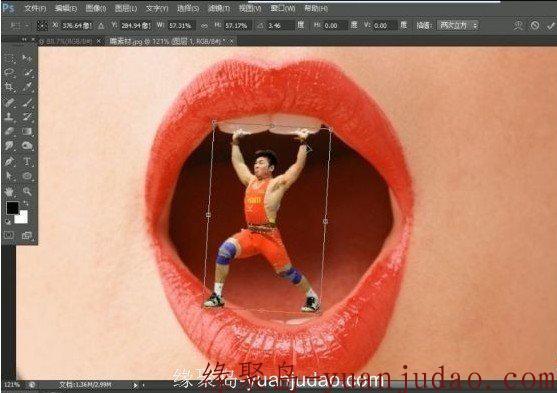Click the Y position field 284.94
557x393 pixels.
135,26
